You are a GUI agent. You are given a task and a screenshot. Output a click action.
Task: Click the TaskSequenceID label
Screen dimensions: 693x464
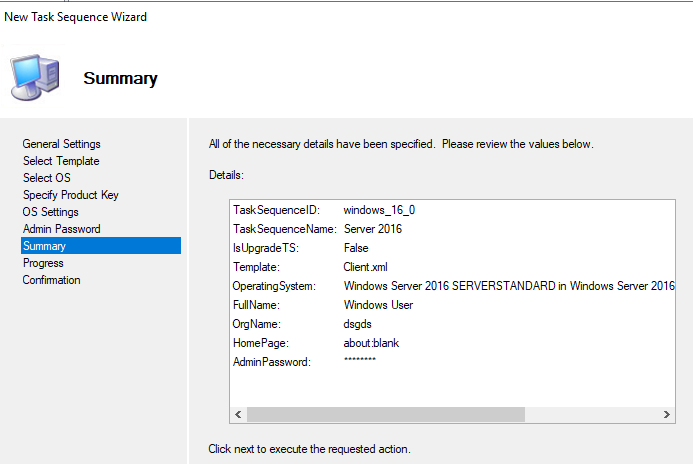pyautogui.click(x=276, y=210)
